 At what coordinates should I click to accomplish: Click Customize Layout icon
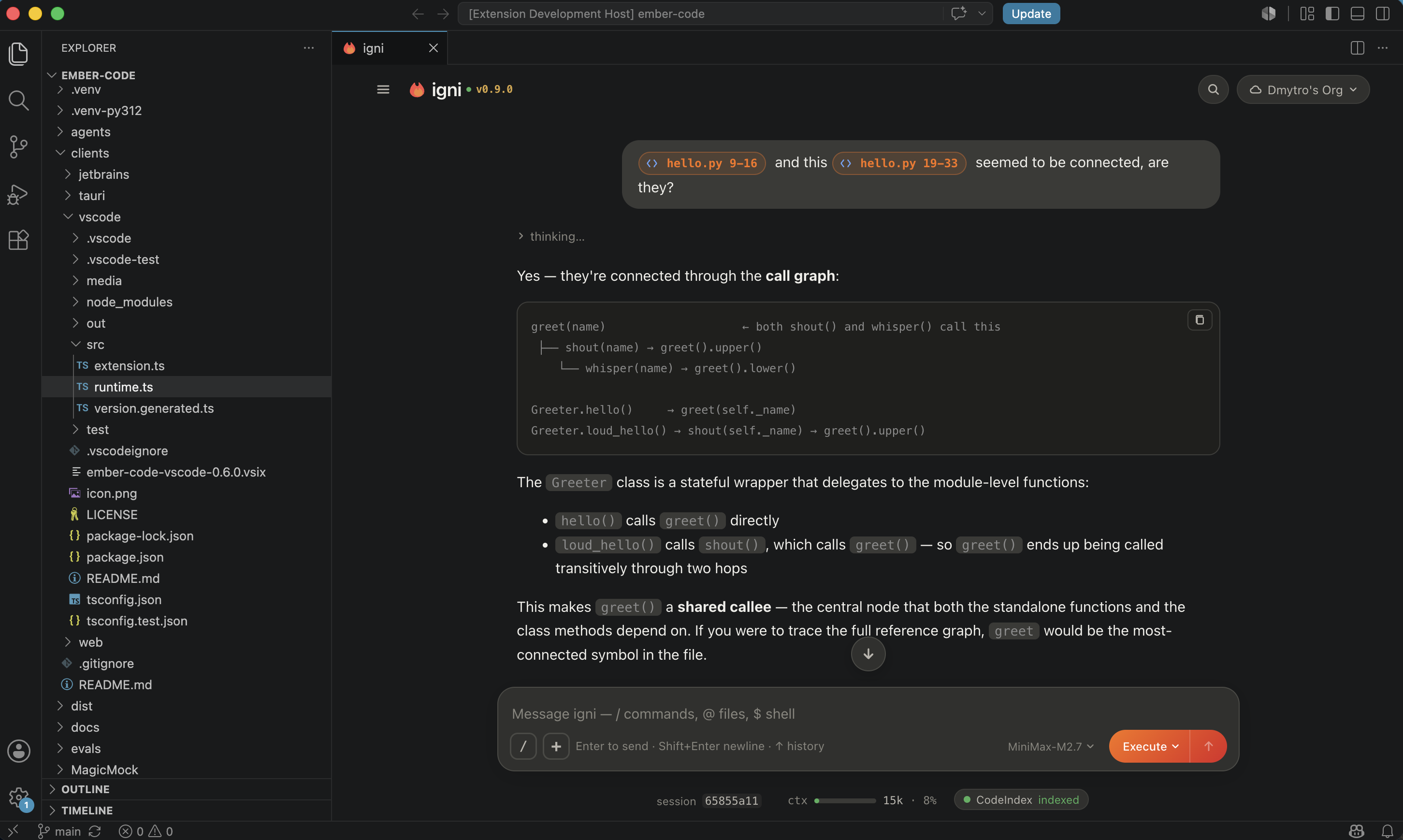(1307, 14)
